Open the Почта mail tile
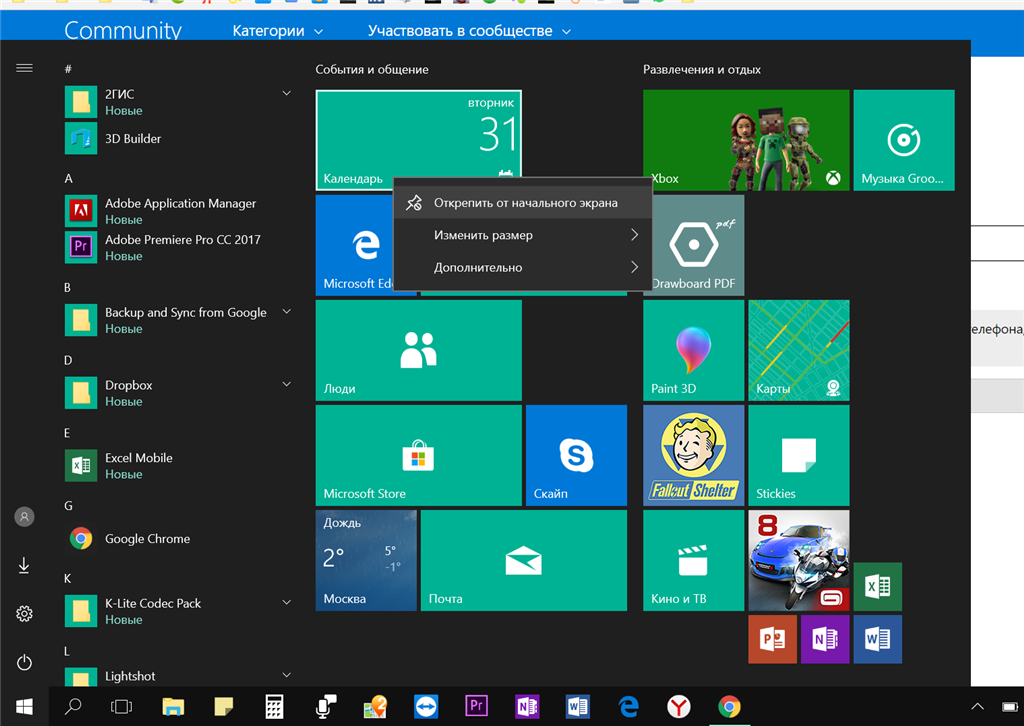 pyautogui.click(x=524, y=561)
